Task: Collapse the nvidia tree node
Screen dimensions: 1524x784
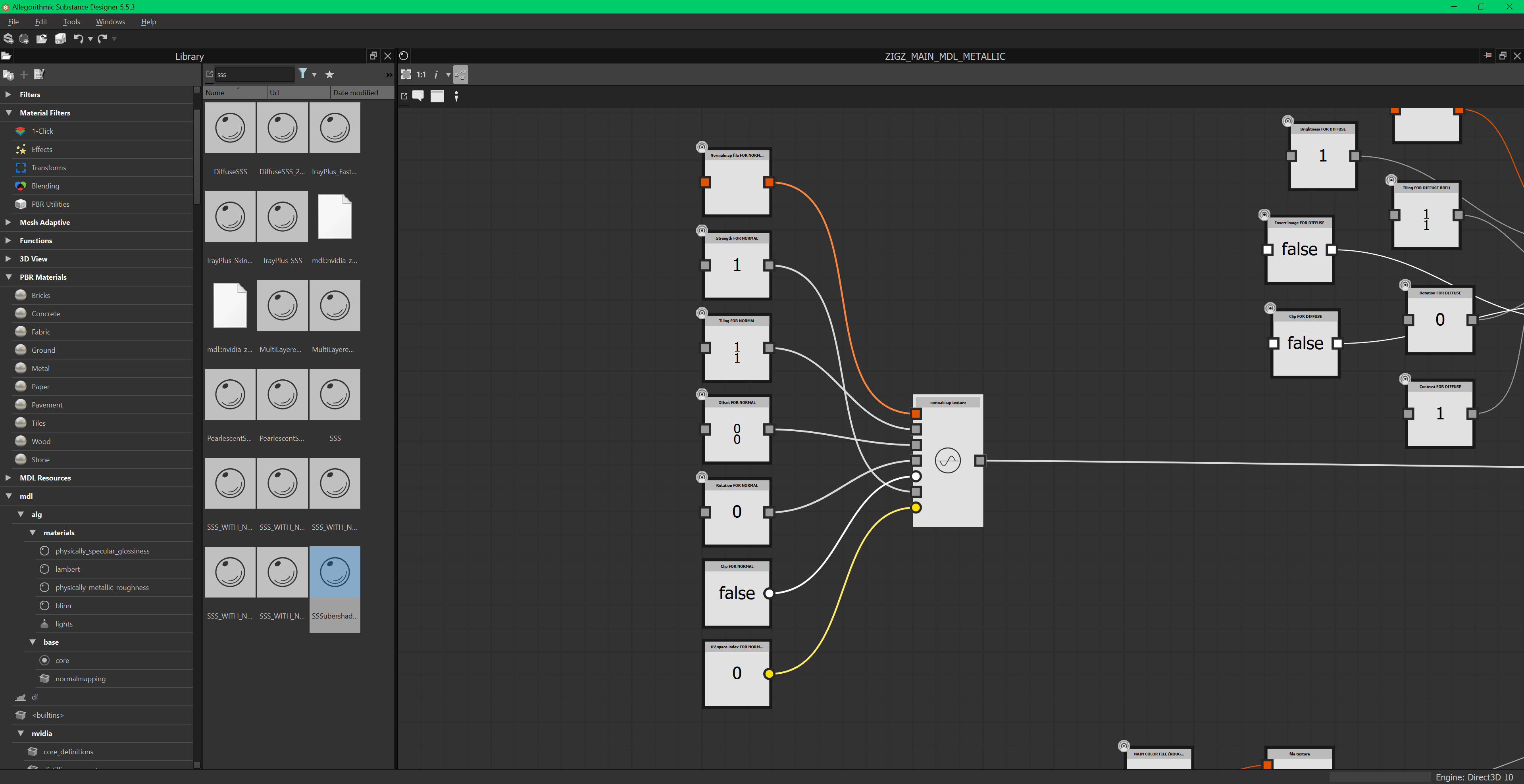Action: point(20,733)
